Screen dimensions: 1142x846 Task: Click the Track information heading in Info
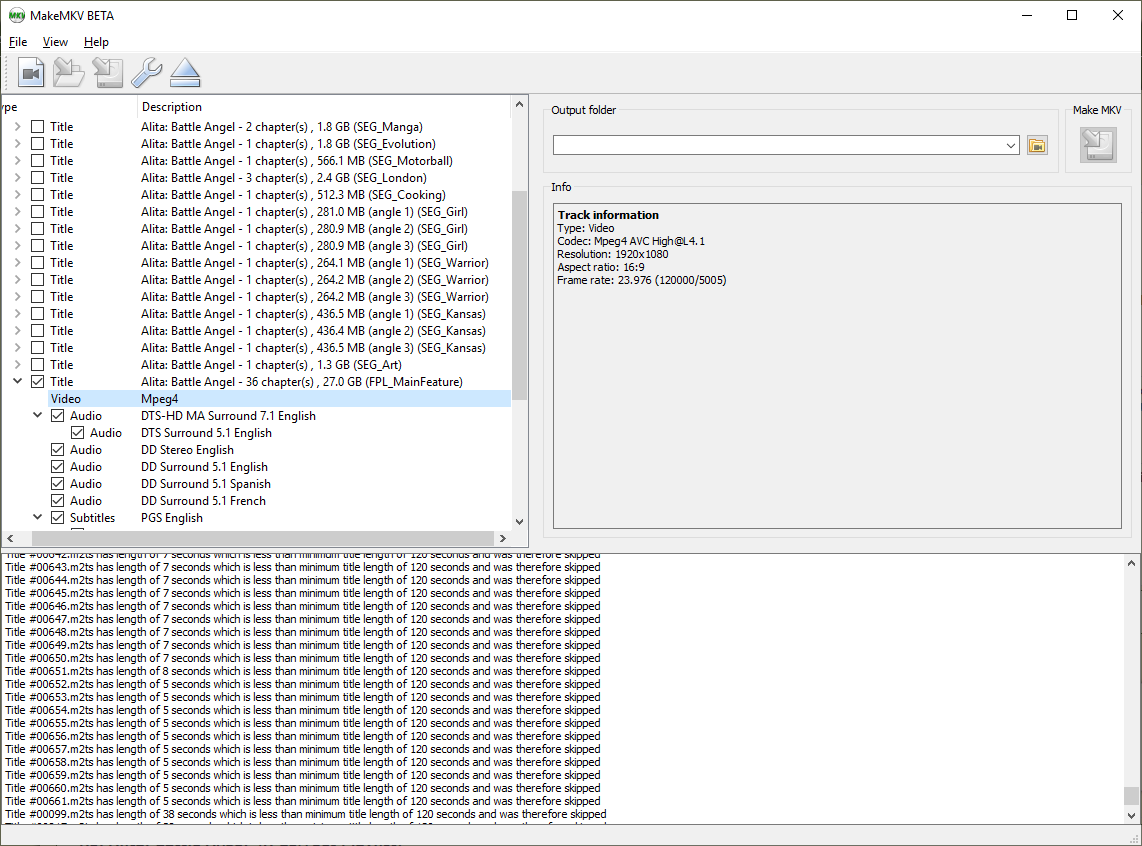[608, 215]
